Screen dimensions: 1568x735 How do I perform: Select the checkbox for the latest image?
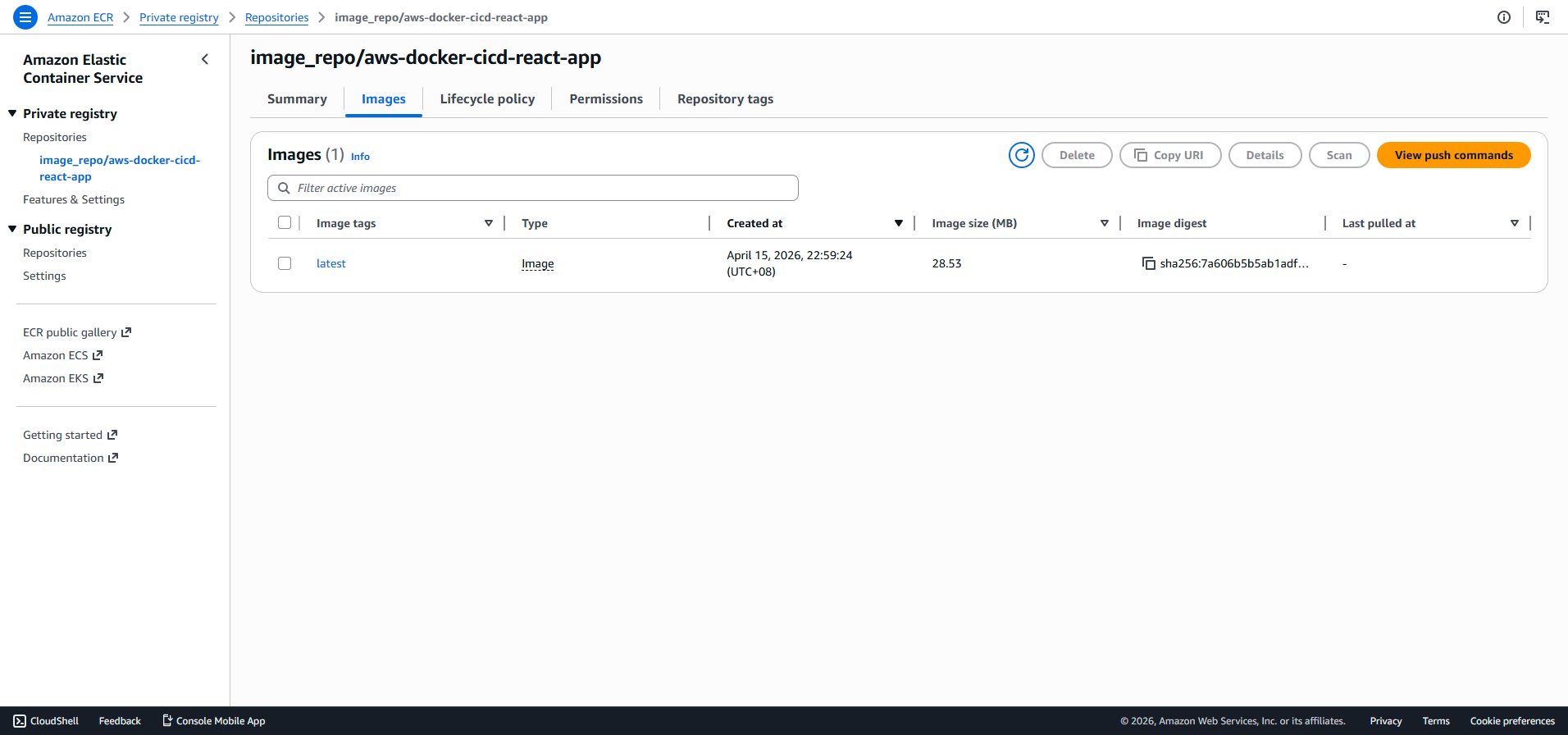point(285,263)
